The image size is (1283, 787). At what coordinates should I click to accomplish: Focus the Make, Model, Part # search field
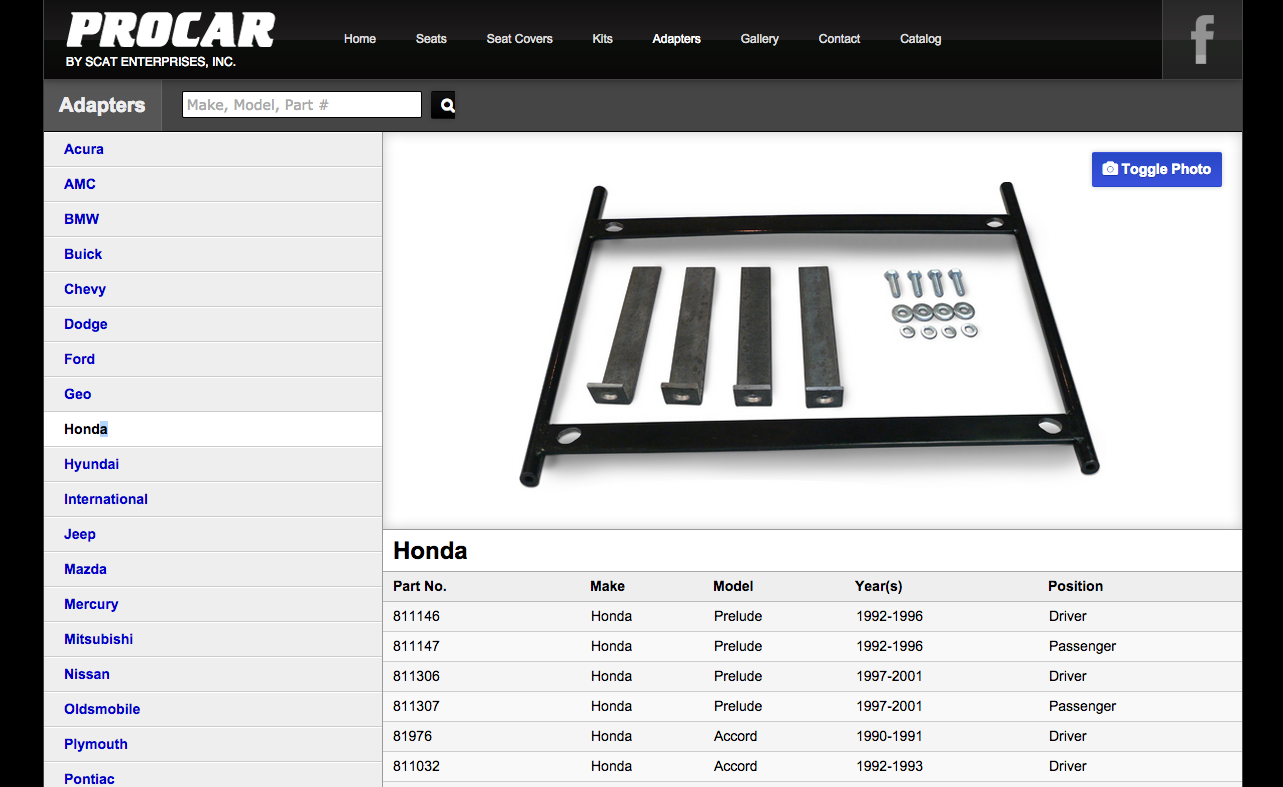(302, 105)
